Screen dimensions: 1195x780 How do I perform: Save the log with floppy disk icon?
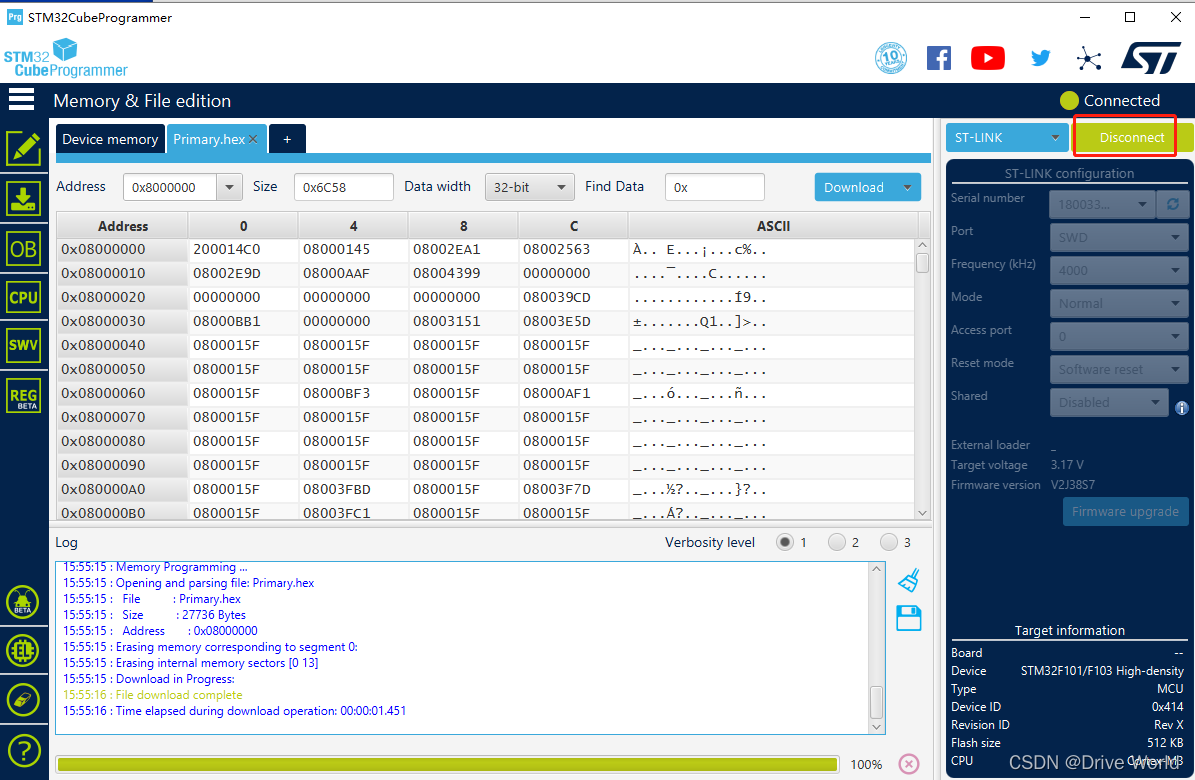coord(908,618)
